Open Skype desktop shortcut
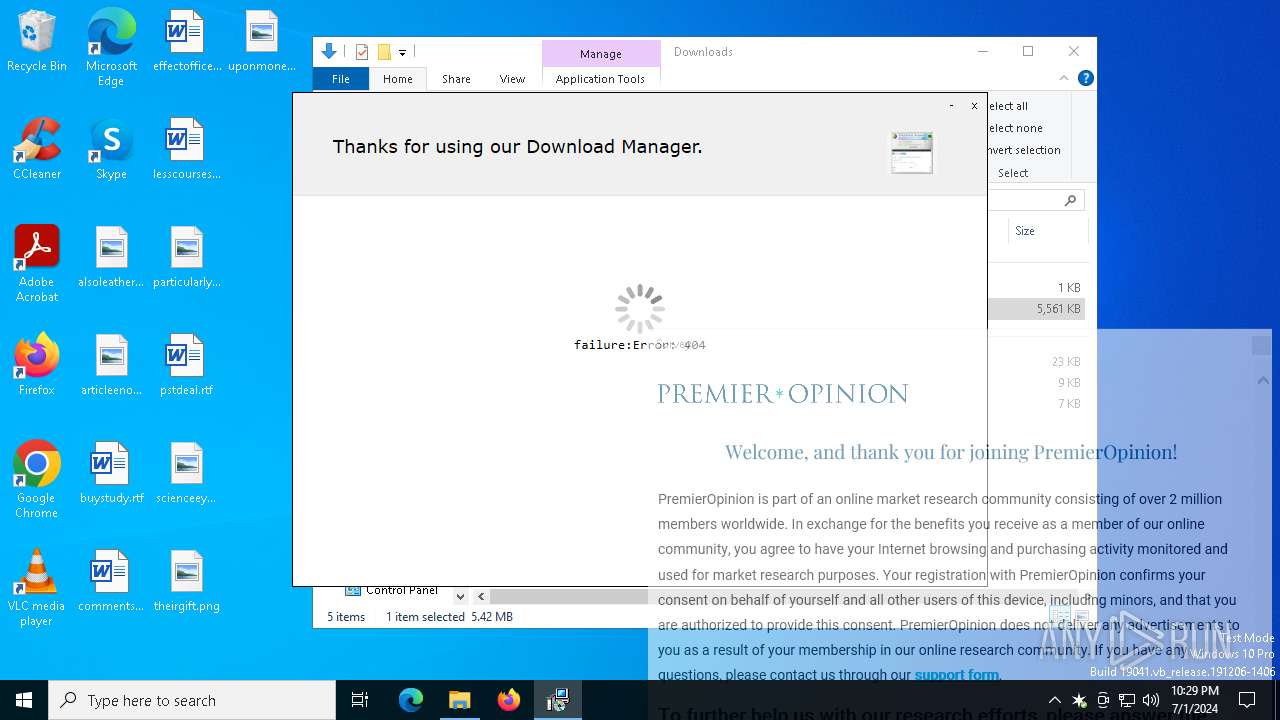 pyautogui.click(x=111, y=149)
